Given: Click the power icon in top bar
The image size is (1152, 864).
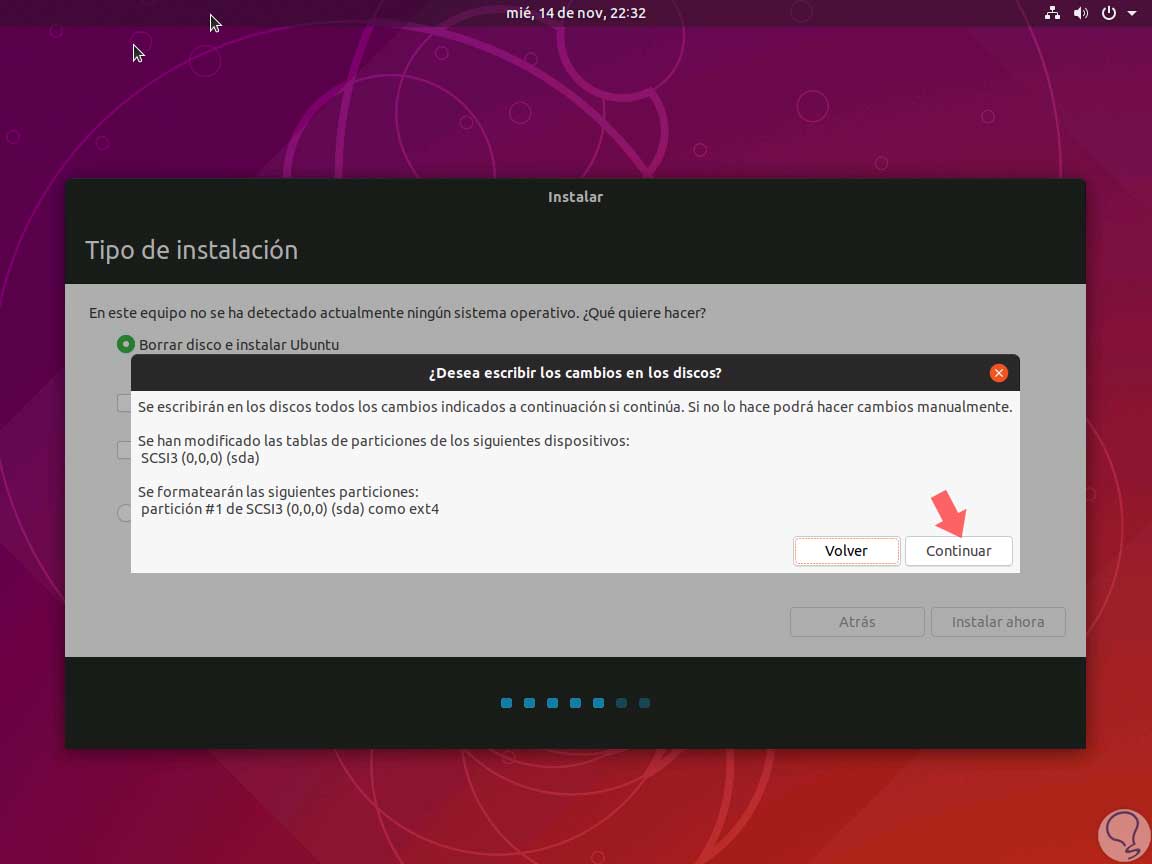Looking at the screenshot, I should pyautogui.click(x=1109, y=13).
